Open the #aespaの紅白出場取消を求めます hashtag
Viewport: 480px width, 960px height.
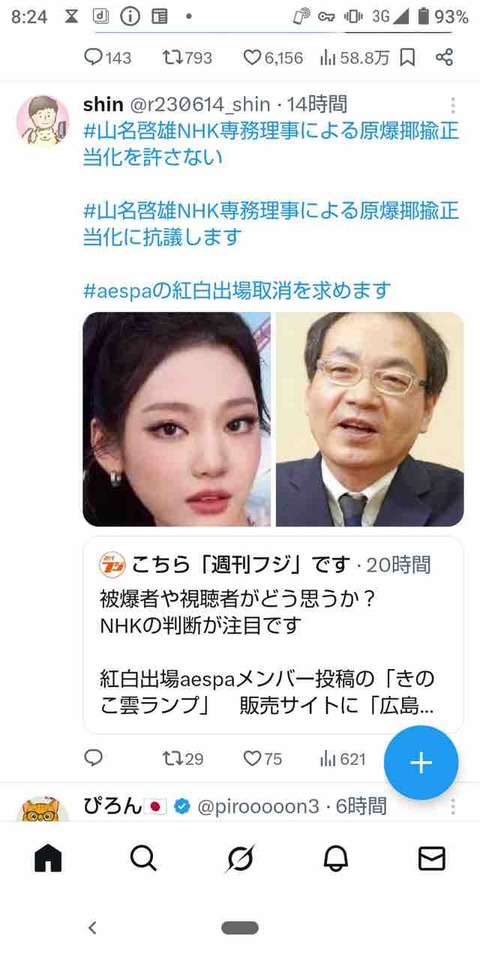(237, 290)
